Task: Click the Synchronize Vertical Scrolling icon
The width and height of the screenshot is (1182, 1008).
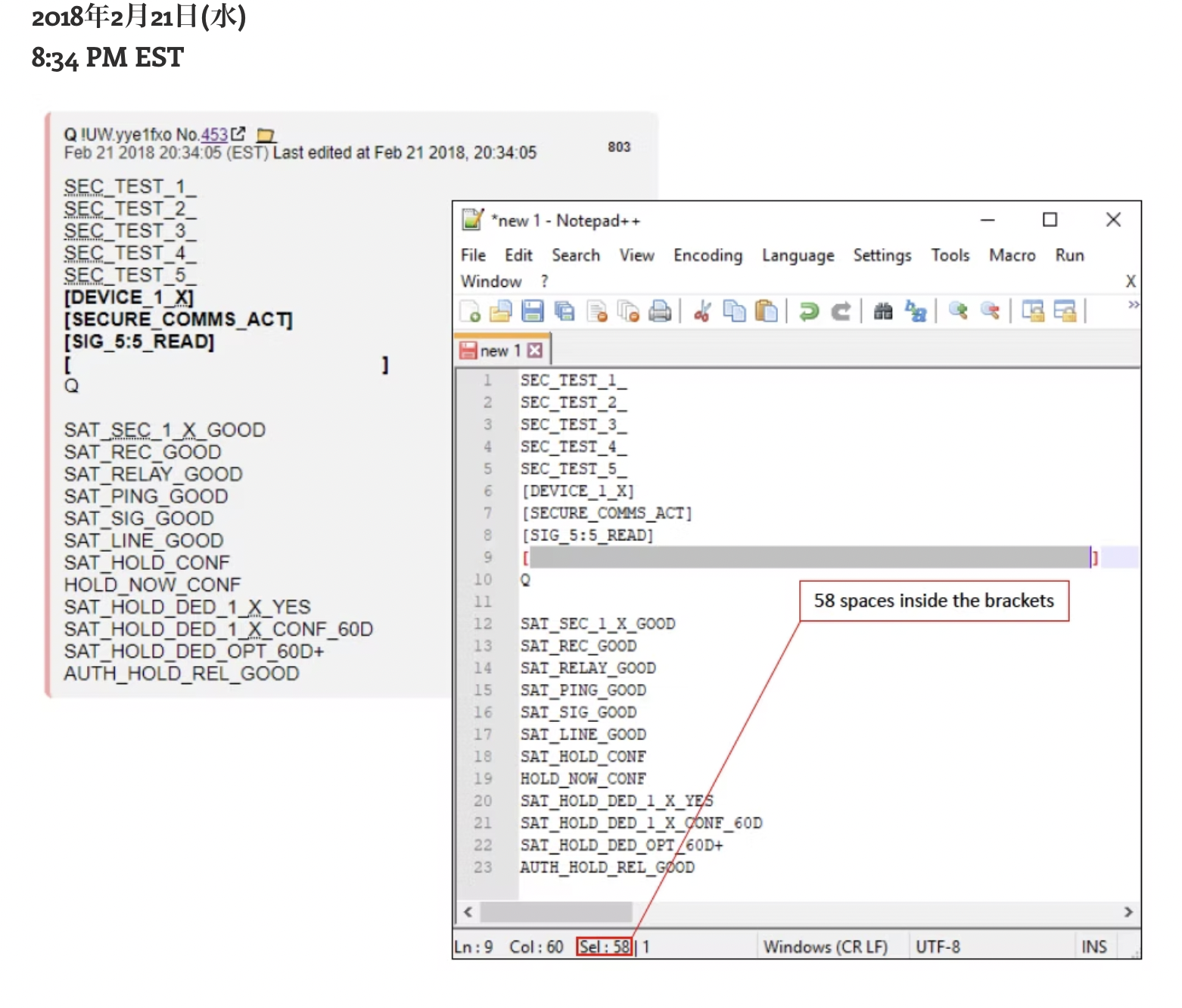Action: [x=1033, y=311]
